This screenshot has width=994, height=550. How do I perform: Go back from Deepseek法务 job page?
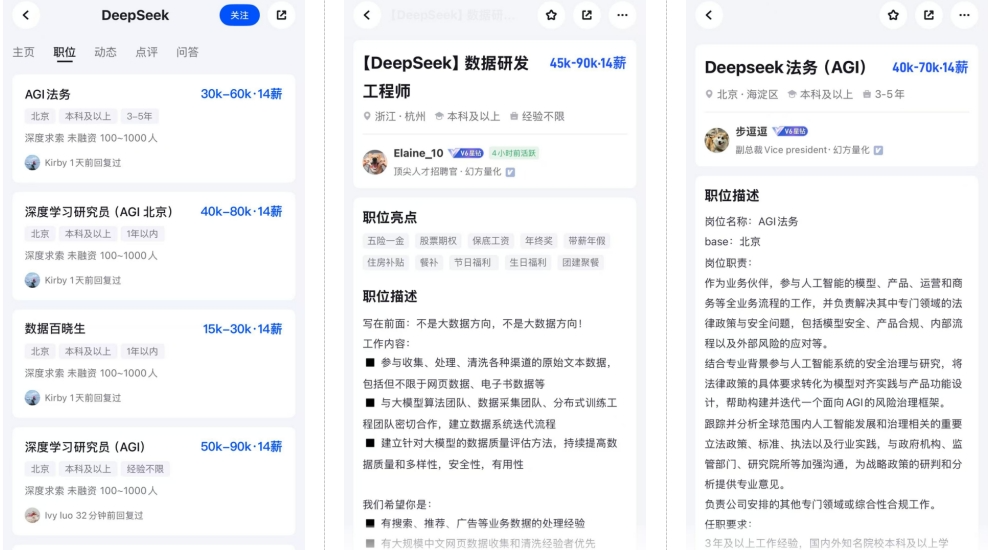(x=710, y=15)
